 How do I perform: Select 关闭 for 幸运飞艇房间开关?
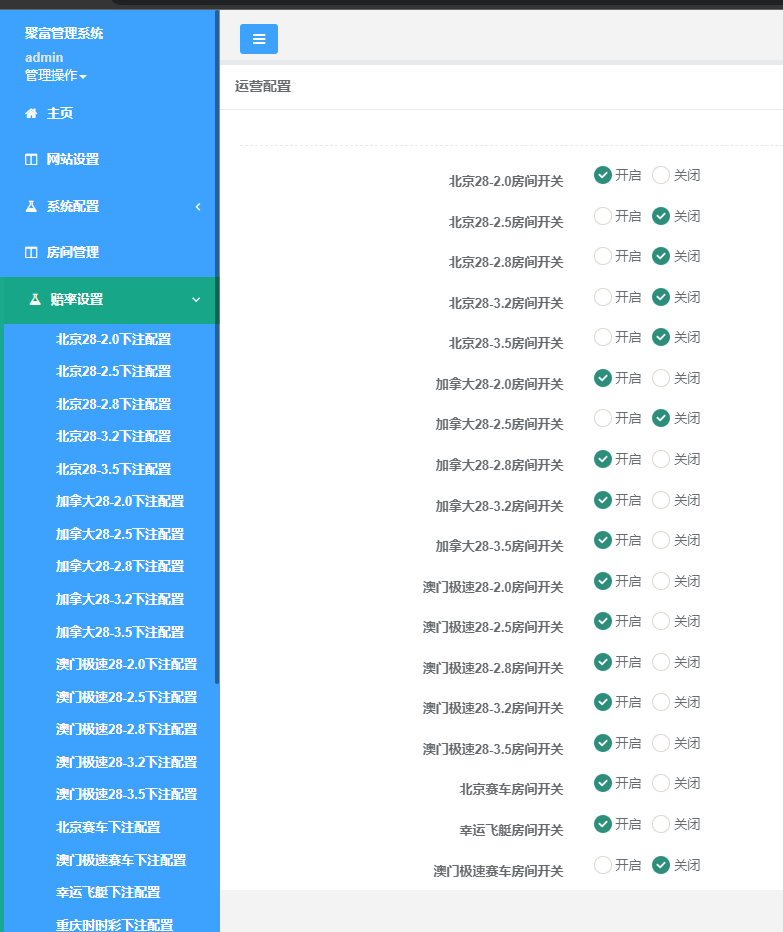(661, 824)
